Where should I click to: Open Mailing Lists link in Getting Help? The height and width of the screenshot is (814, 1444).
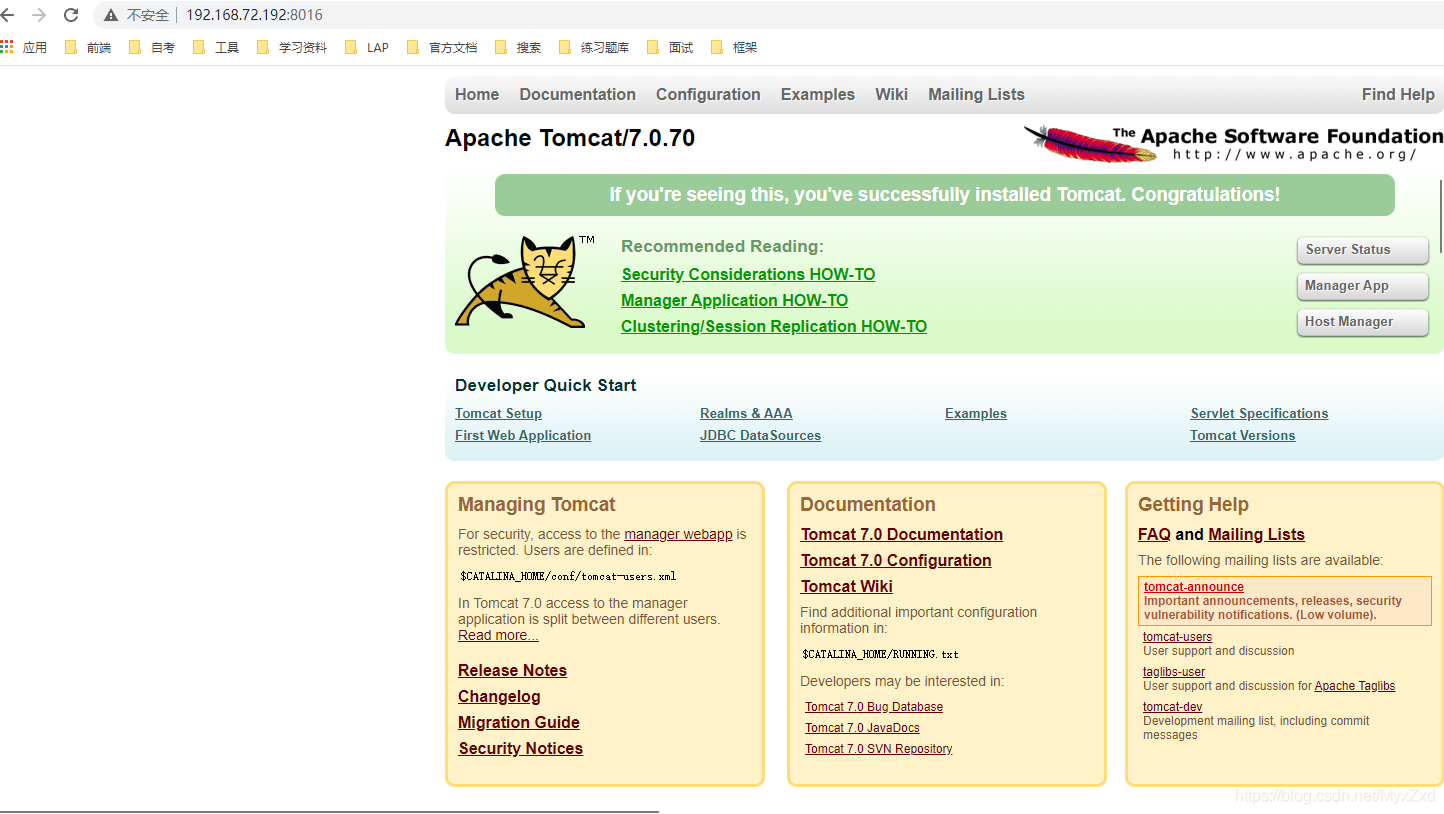(1256, 535)
